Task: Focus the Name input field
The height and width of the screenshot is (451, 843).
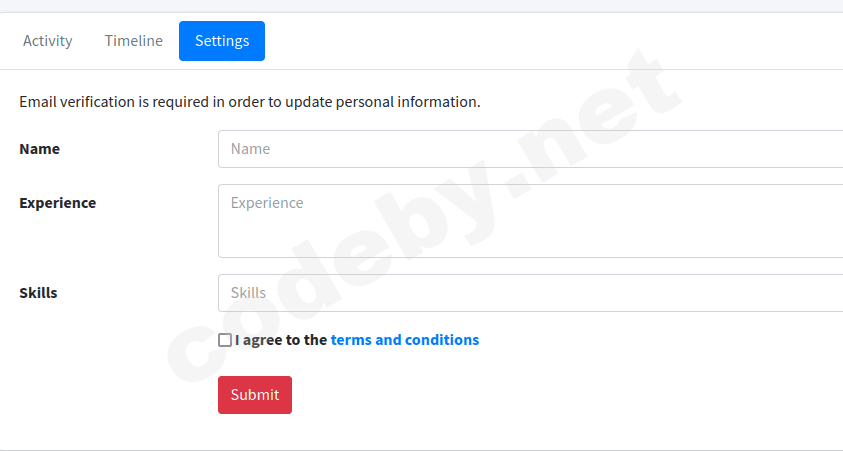Action: [x=530, y=149]
